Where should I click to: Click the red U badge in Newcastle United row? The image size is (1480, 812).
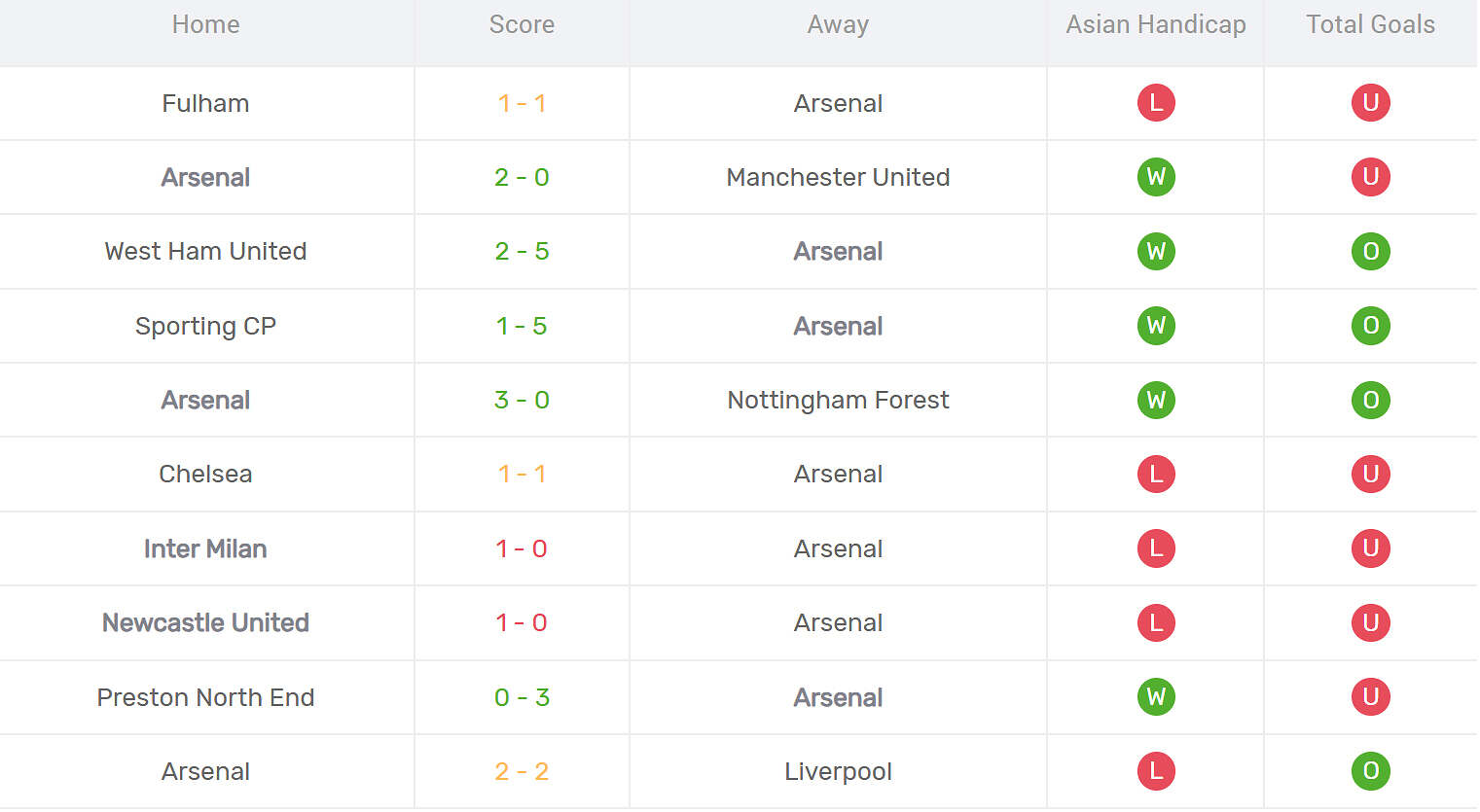tap(1370, 622)
